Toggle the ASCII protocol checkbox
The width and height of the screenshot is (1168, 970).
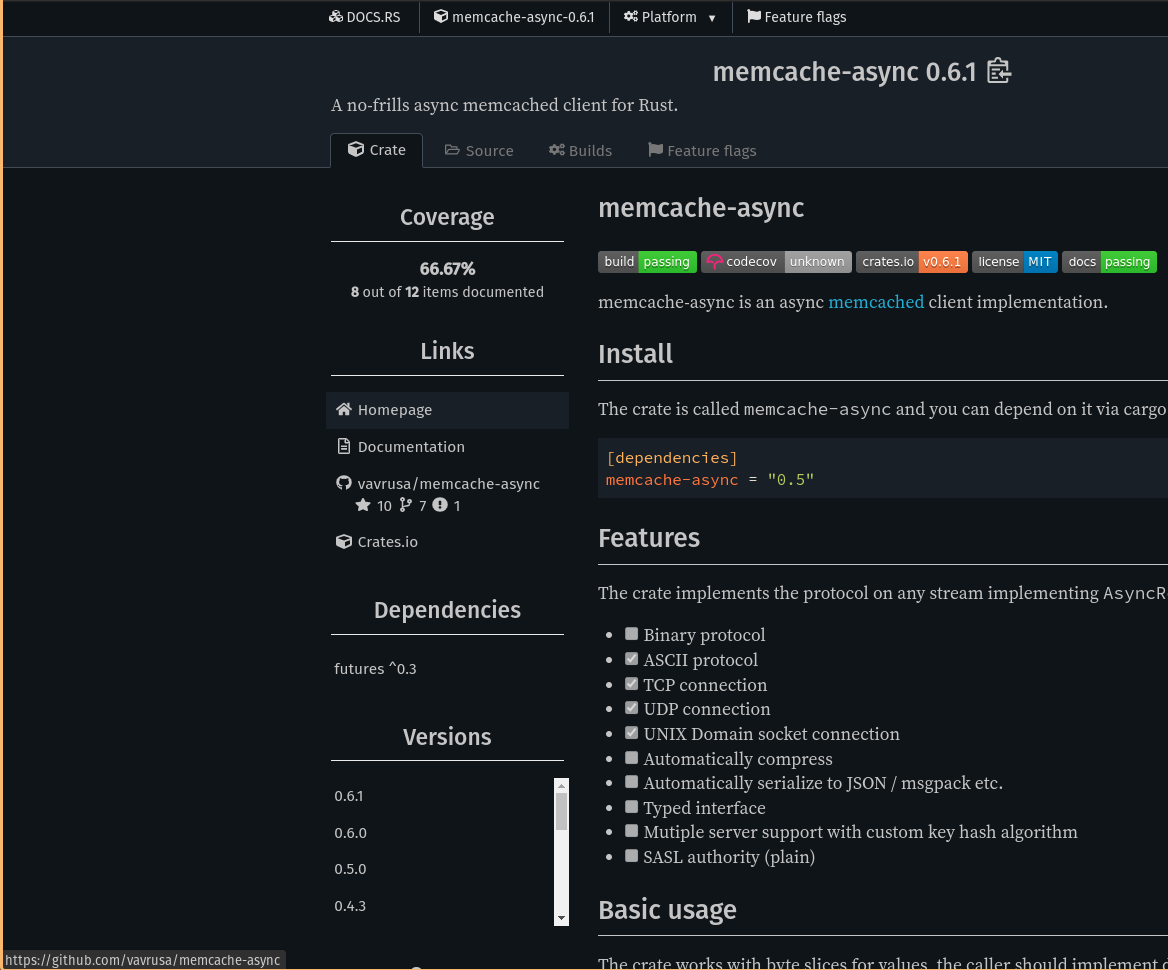[x=632, y=659]
